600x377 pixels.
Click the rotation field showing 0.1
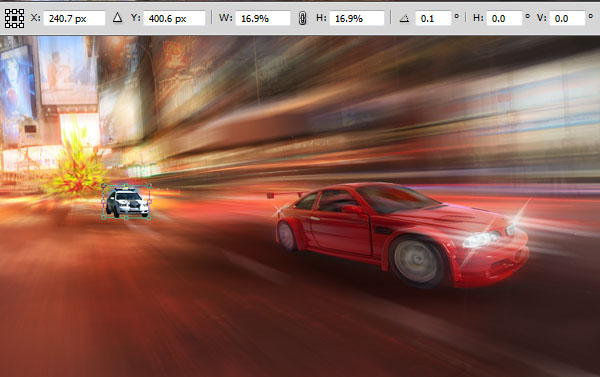433,18
